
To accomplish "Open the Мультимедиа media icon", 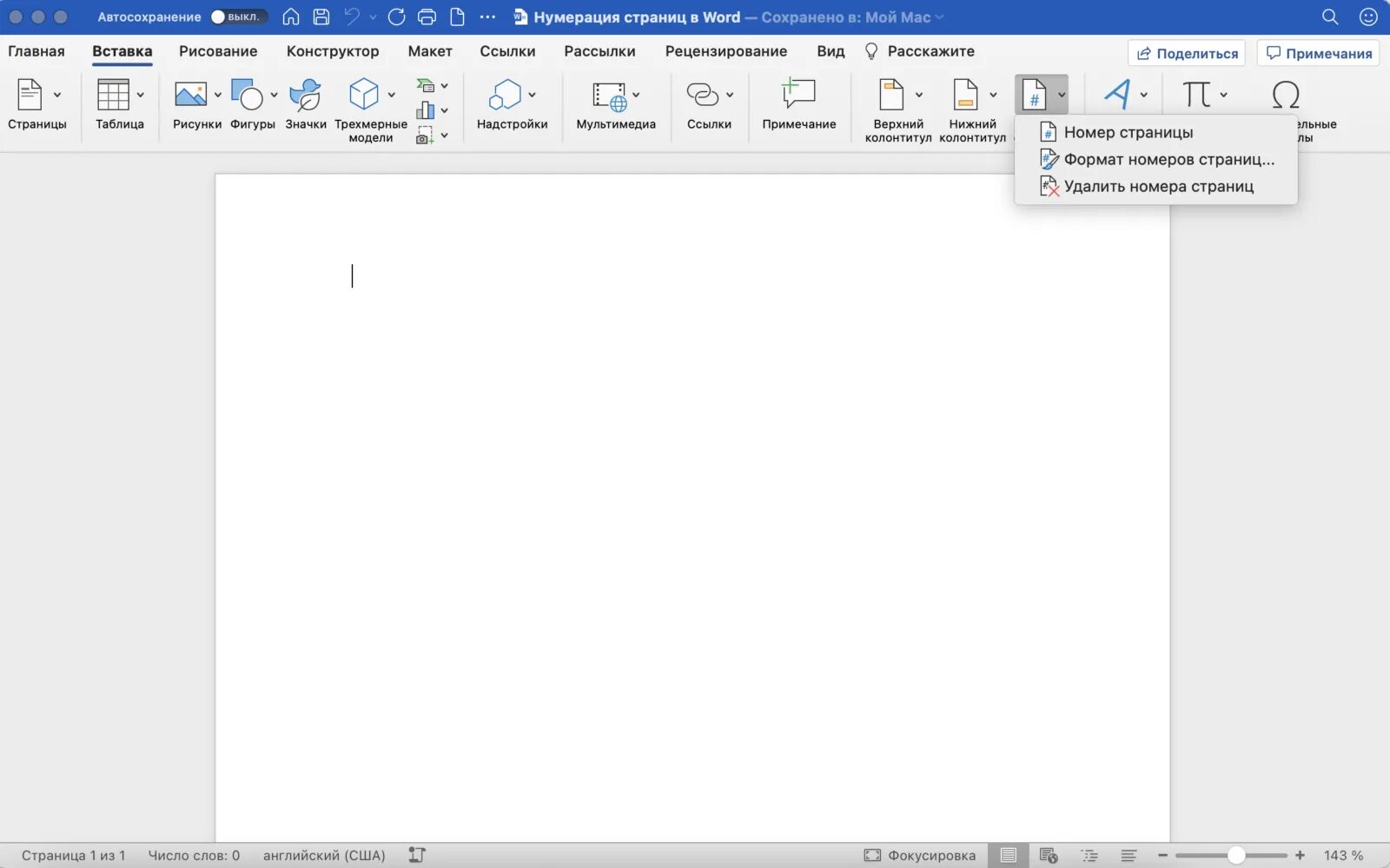I will 609,96.
